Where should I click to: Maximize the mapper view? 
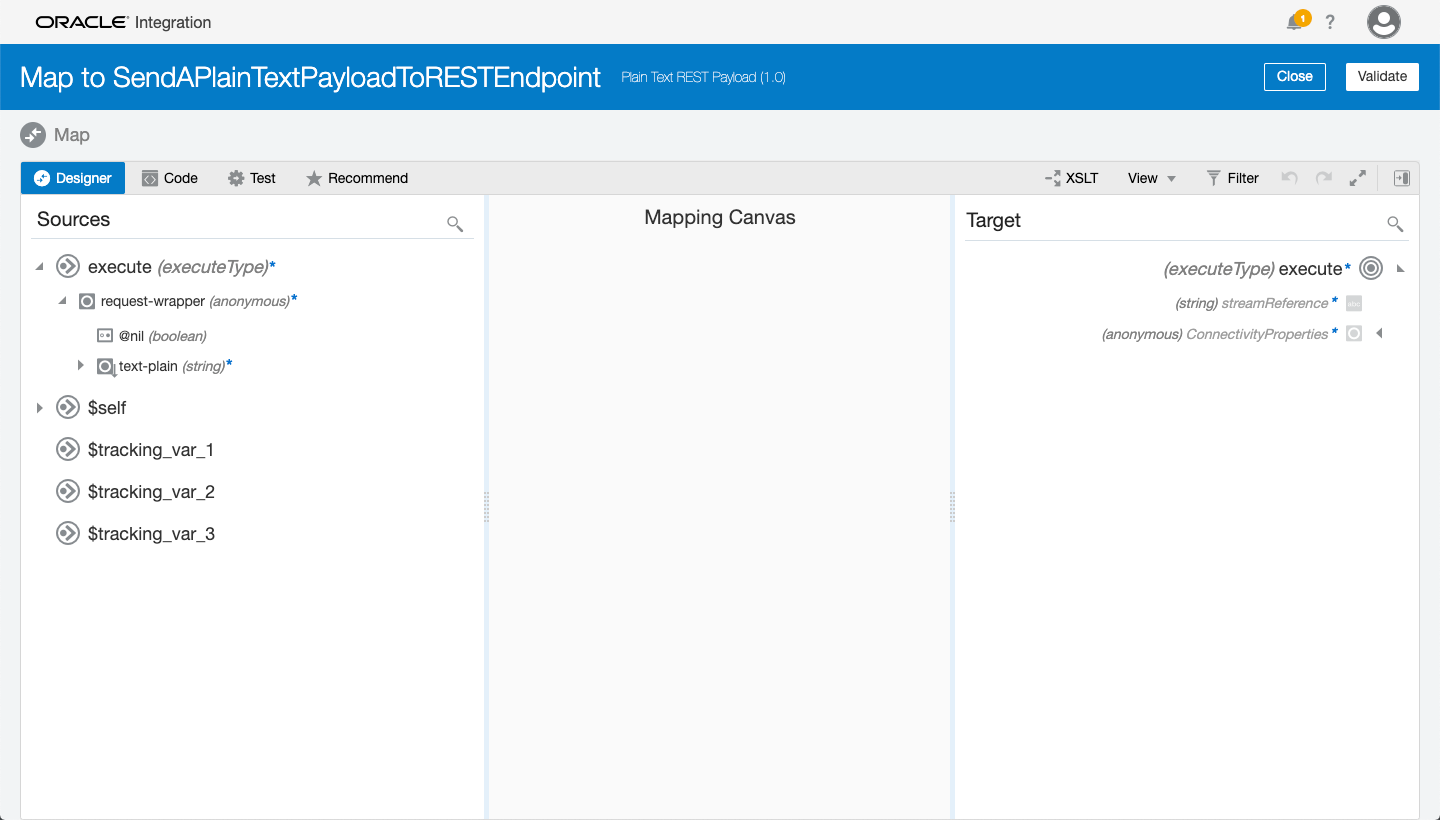click(1358, 178)
